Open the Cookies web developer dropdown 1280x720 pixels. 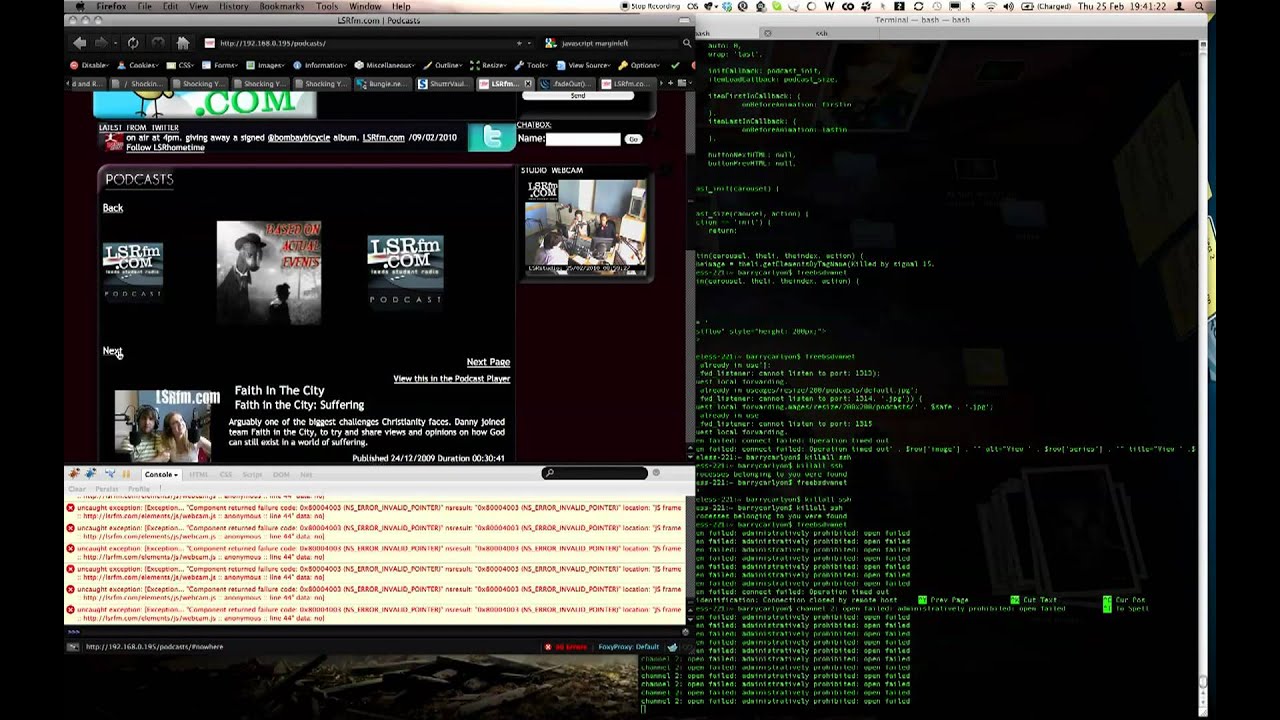click(x=139, y=65)
